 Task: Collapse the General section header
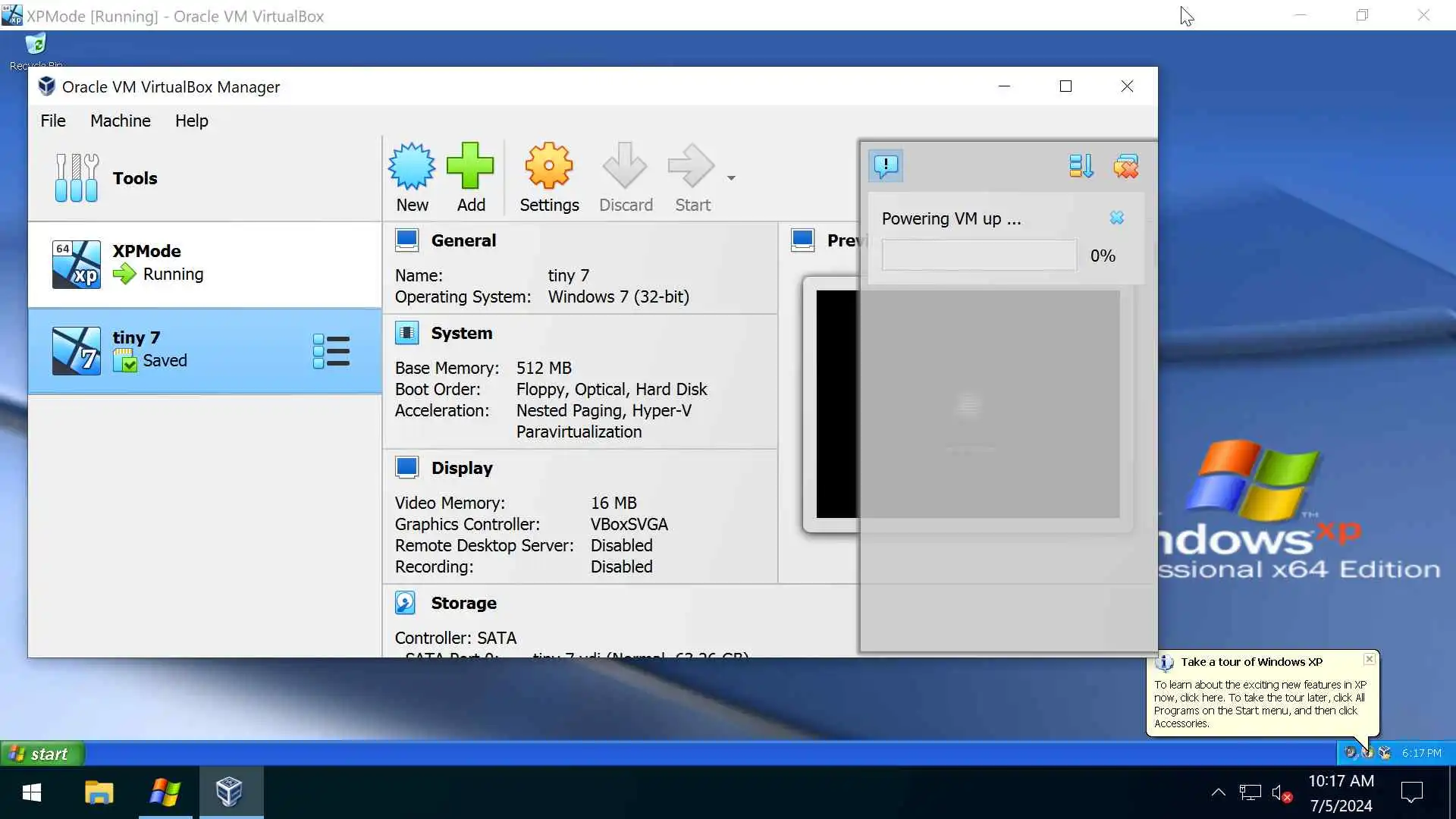coord(463,240)
